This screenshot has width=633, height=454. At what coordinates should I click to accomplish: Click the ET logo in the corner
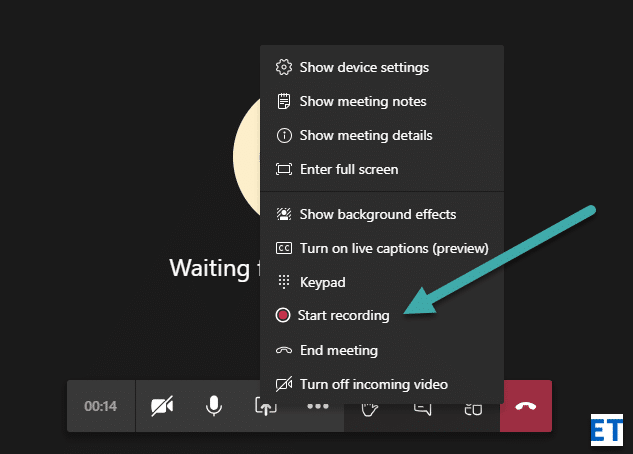607,431
